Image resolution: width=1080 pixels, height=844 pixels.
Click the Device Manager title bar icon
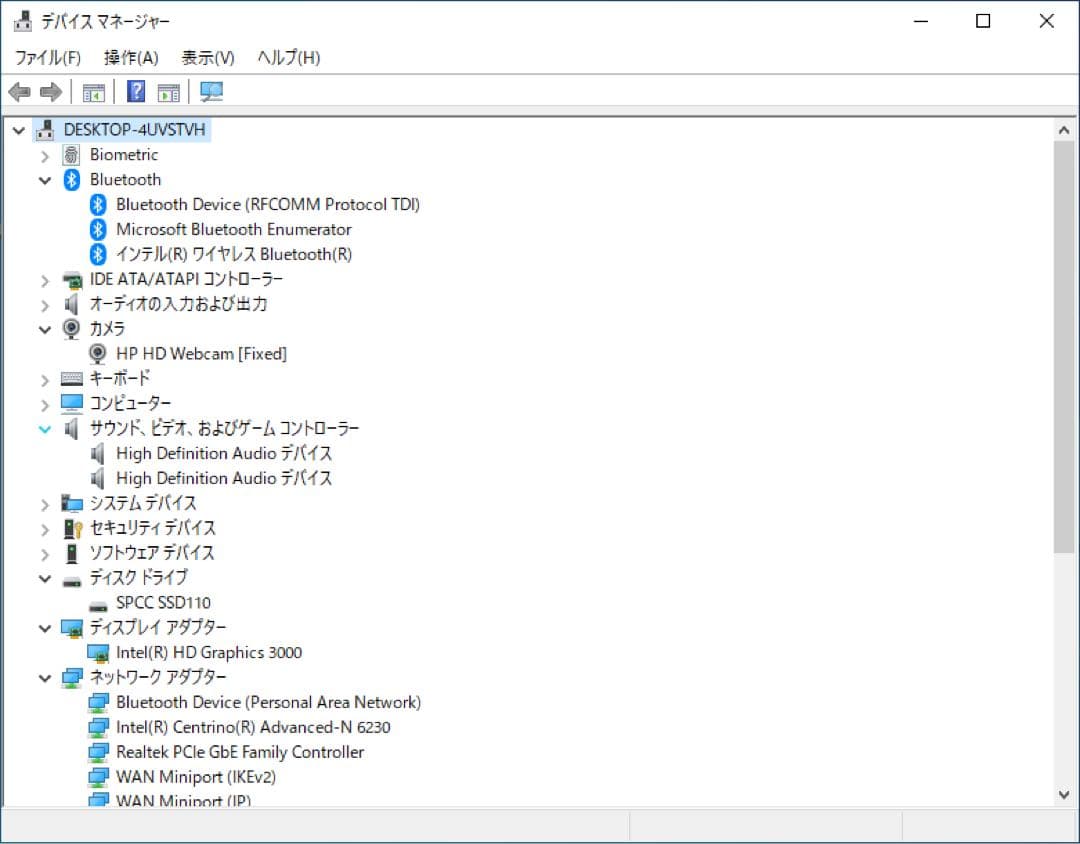(x=23, y=21)
